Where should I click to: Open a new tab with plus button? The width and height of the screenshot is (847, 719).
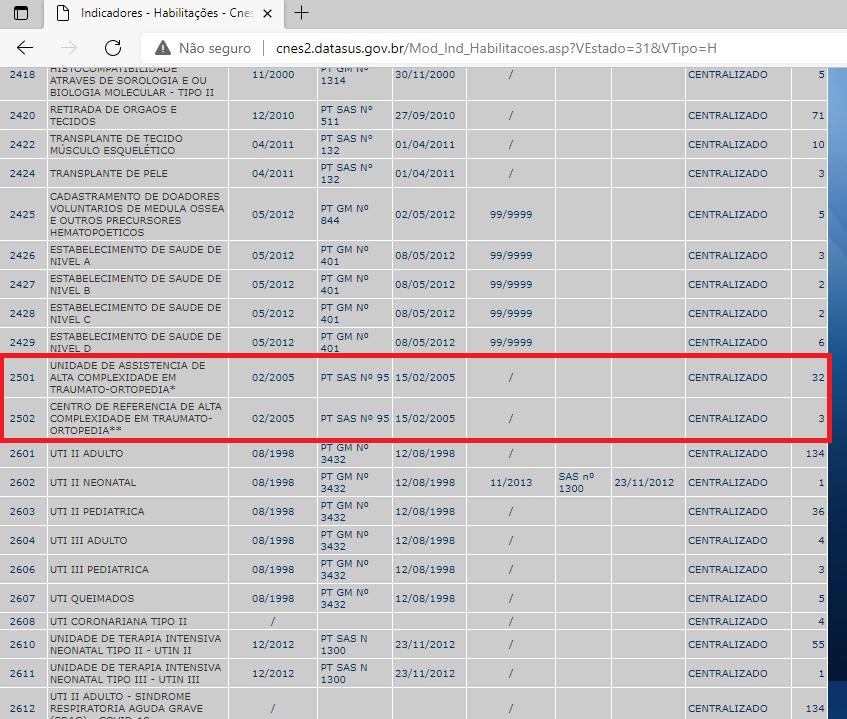tap(301, 13)
